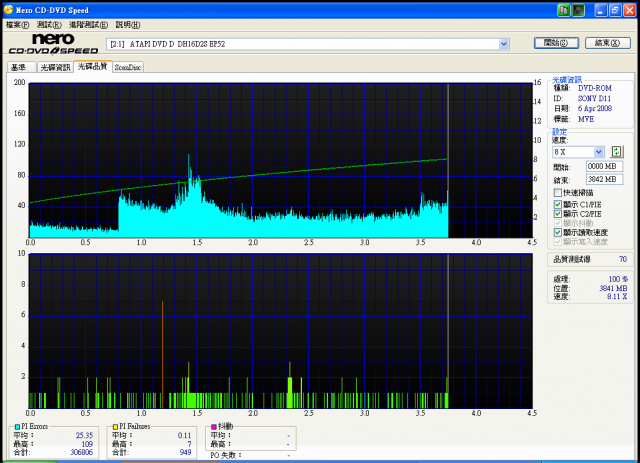Viewport: 640px width, 463px height.
Task: Click the disc type DVD-ROM text
Action: 595,88
